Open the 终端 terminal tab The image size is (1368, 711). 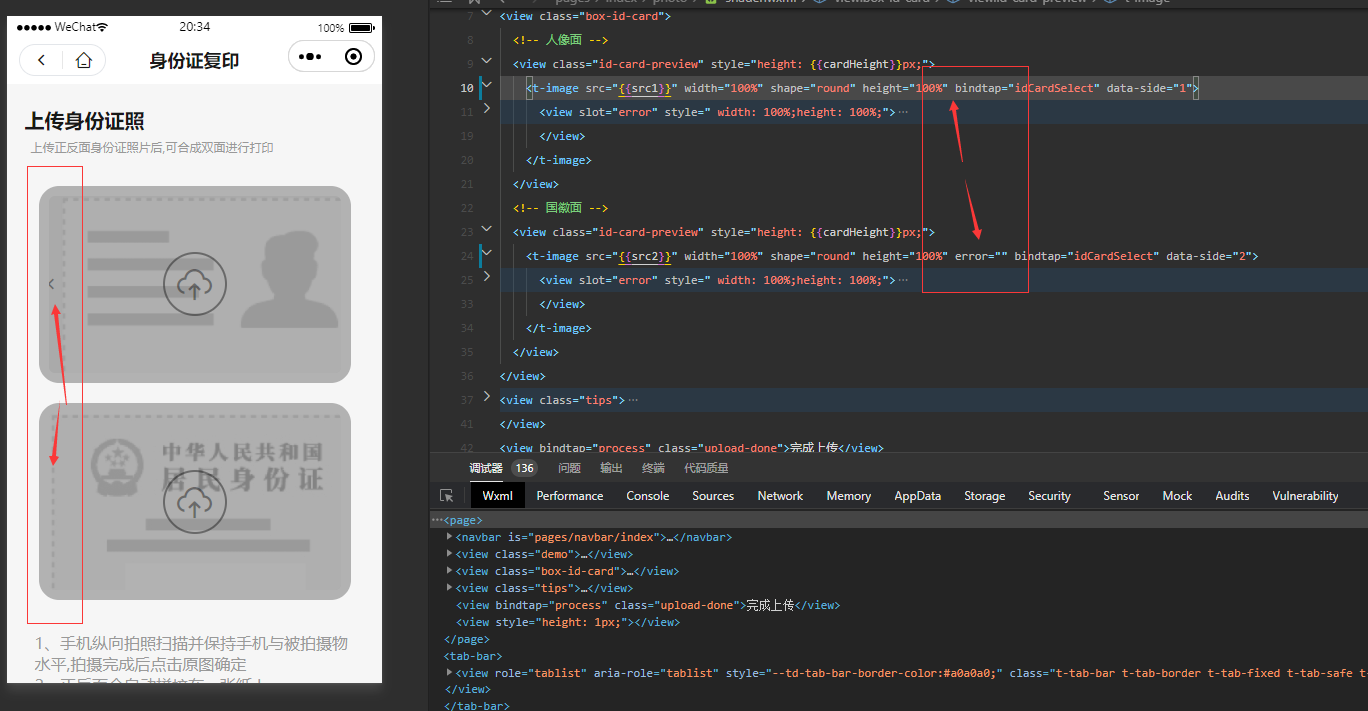653,467
